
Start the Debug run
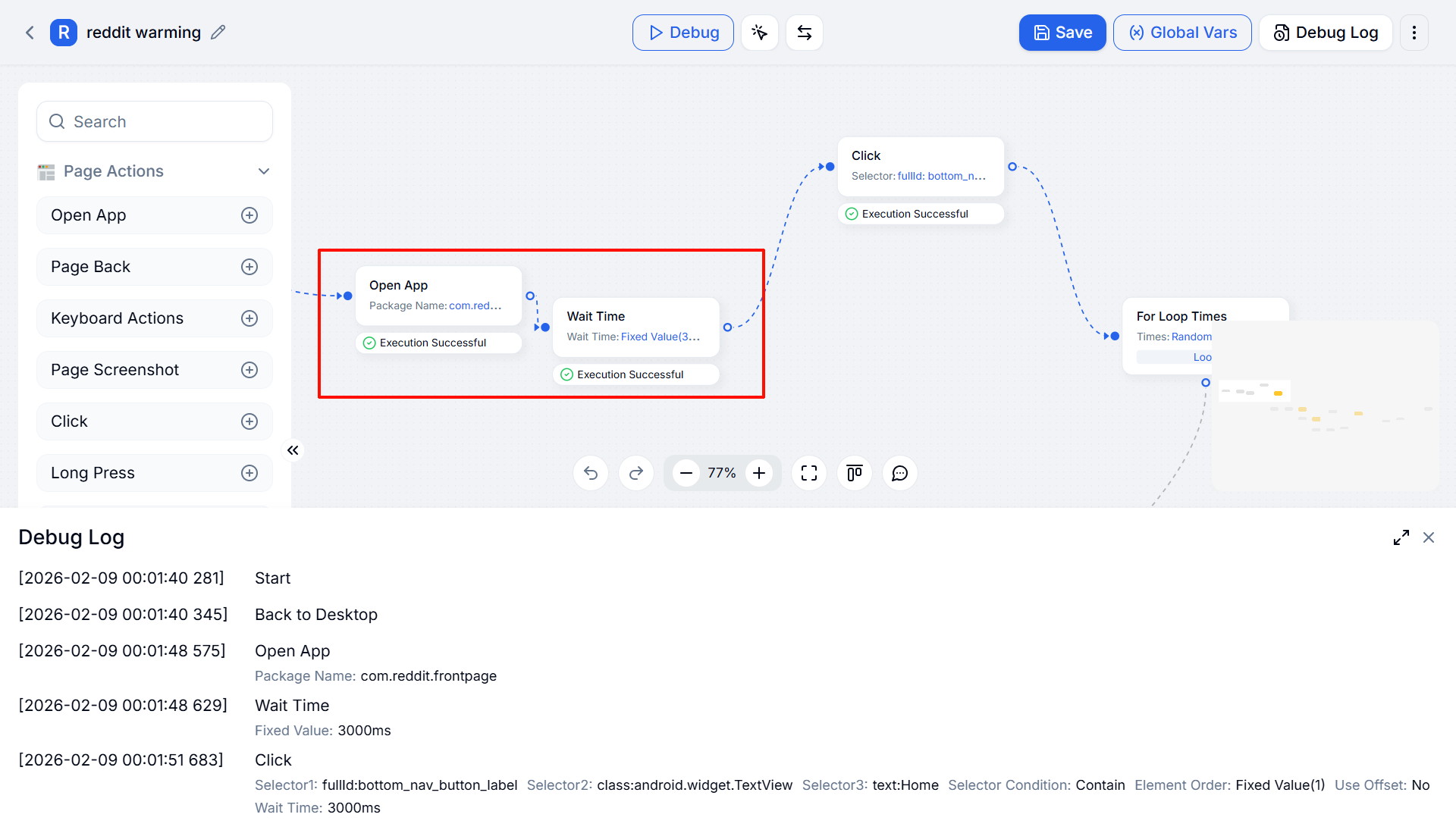[x=683, y=33]
